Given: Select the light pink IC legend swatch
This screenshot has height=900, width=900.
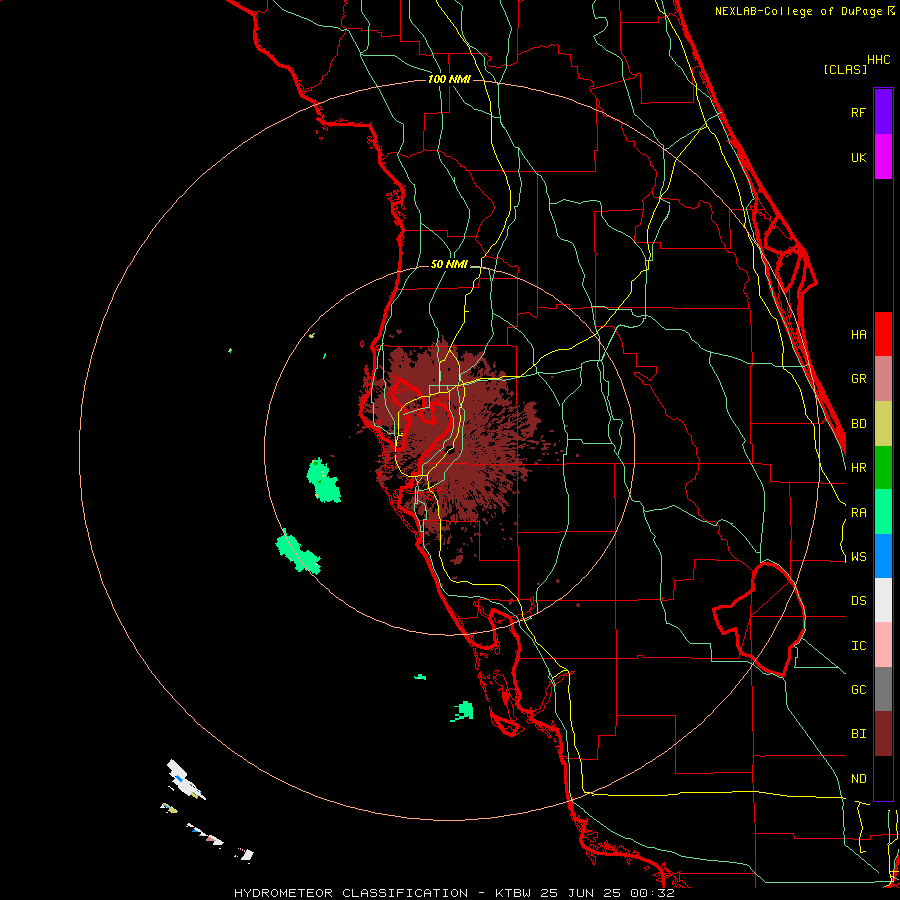Looking at the screenshot, I should [x=883, y=645].
